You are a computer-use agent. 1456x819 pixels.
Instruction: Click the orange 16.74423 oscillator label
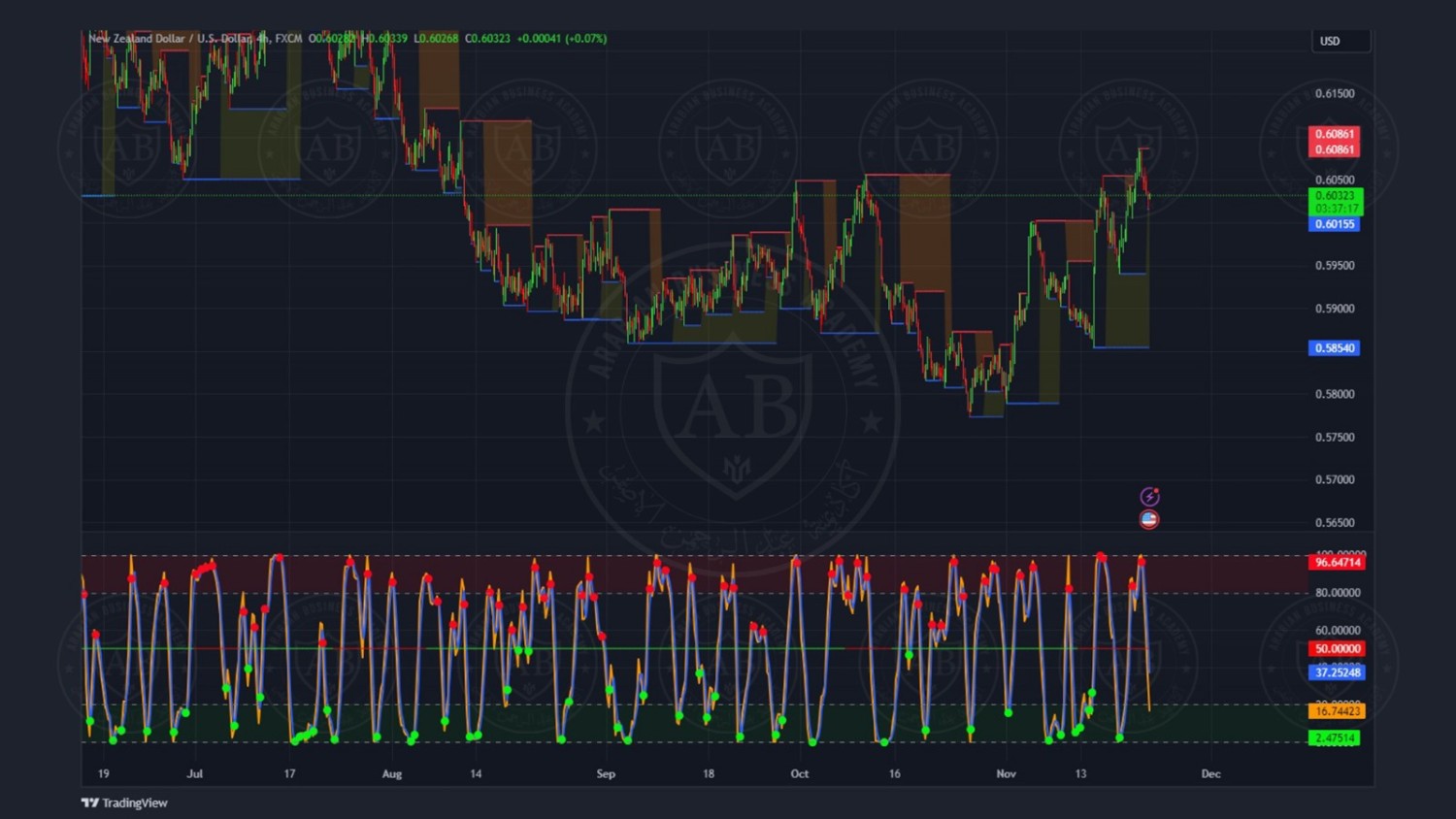[1337, 711]
